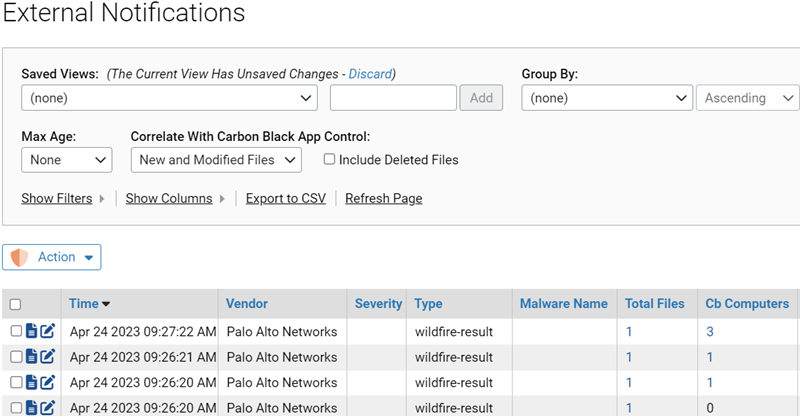Click wildfire-result in 09:26:21 AM row
The width and height of the screenshot is (800, 417).
[454, 357]
